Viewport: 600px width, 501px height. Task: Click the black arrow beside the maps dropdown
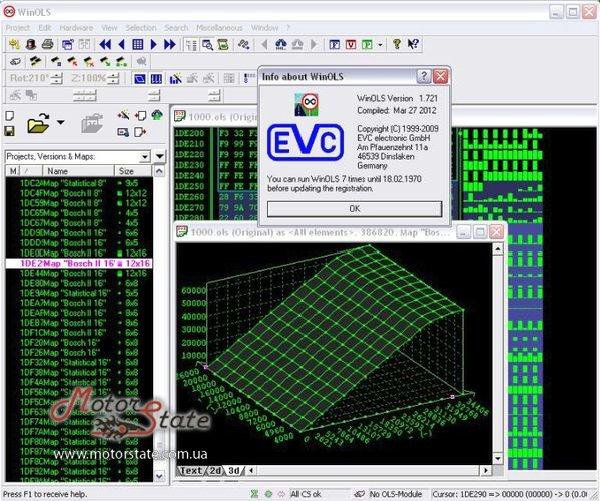coord(159,157)
